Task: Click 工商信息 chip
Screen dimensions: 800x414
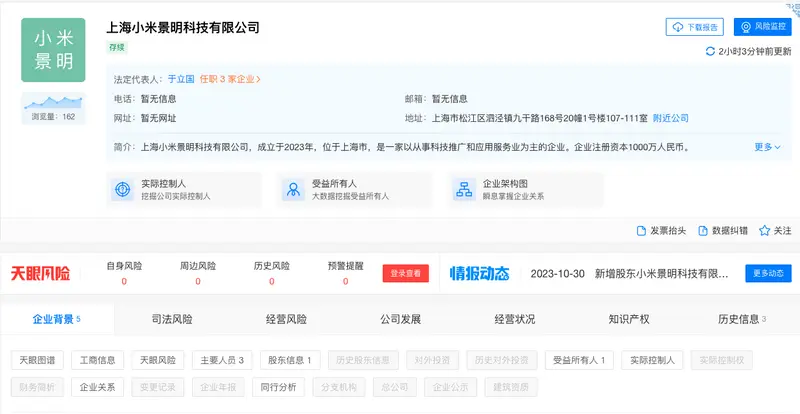Action: point(97,360)
